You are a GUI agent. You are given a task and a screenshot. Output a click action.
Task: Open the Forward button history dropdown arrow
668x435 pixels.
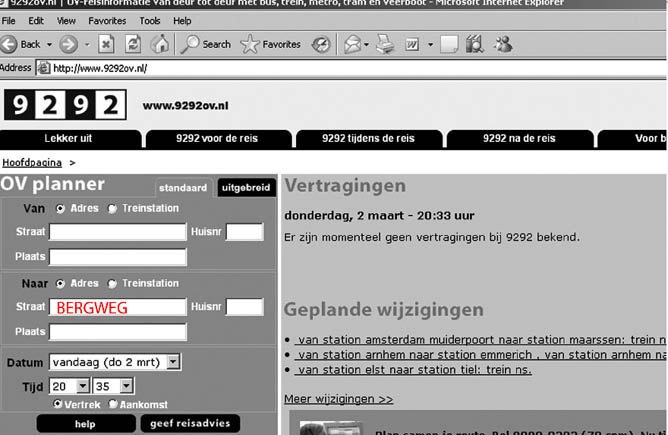[x=87, y=45]
